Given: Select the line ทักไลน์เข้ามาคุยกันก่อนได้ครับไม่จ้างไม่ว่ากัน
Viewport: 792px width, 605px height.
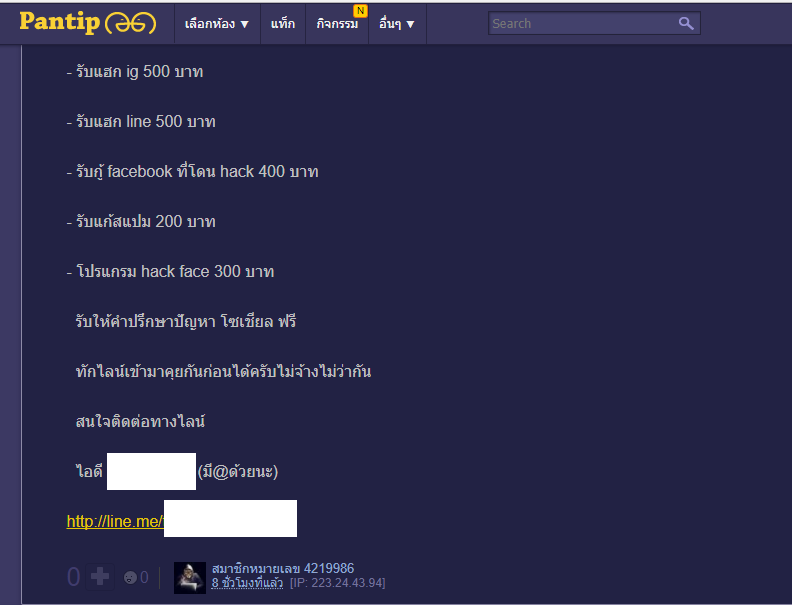Looking at the screenshot, I should click(x=223, y=372).
